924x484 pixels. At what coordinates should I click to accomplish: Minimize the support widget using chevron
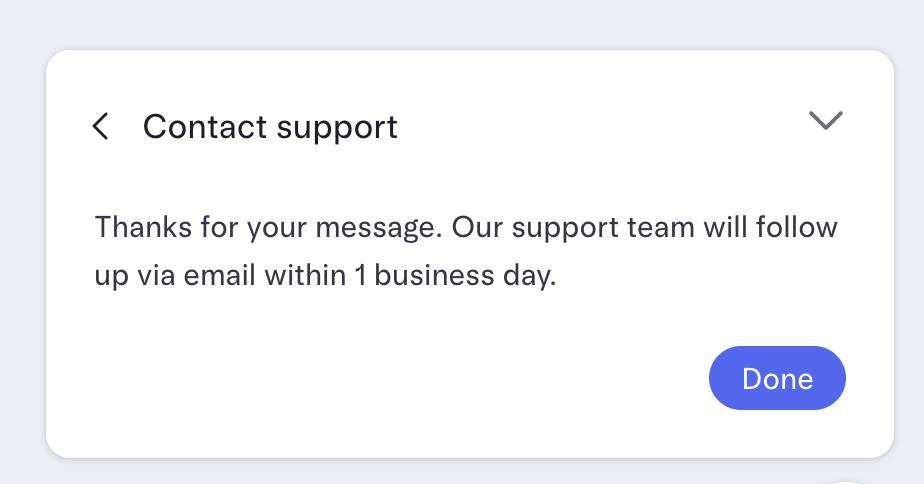[825, 121]
